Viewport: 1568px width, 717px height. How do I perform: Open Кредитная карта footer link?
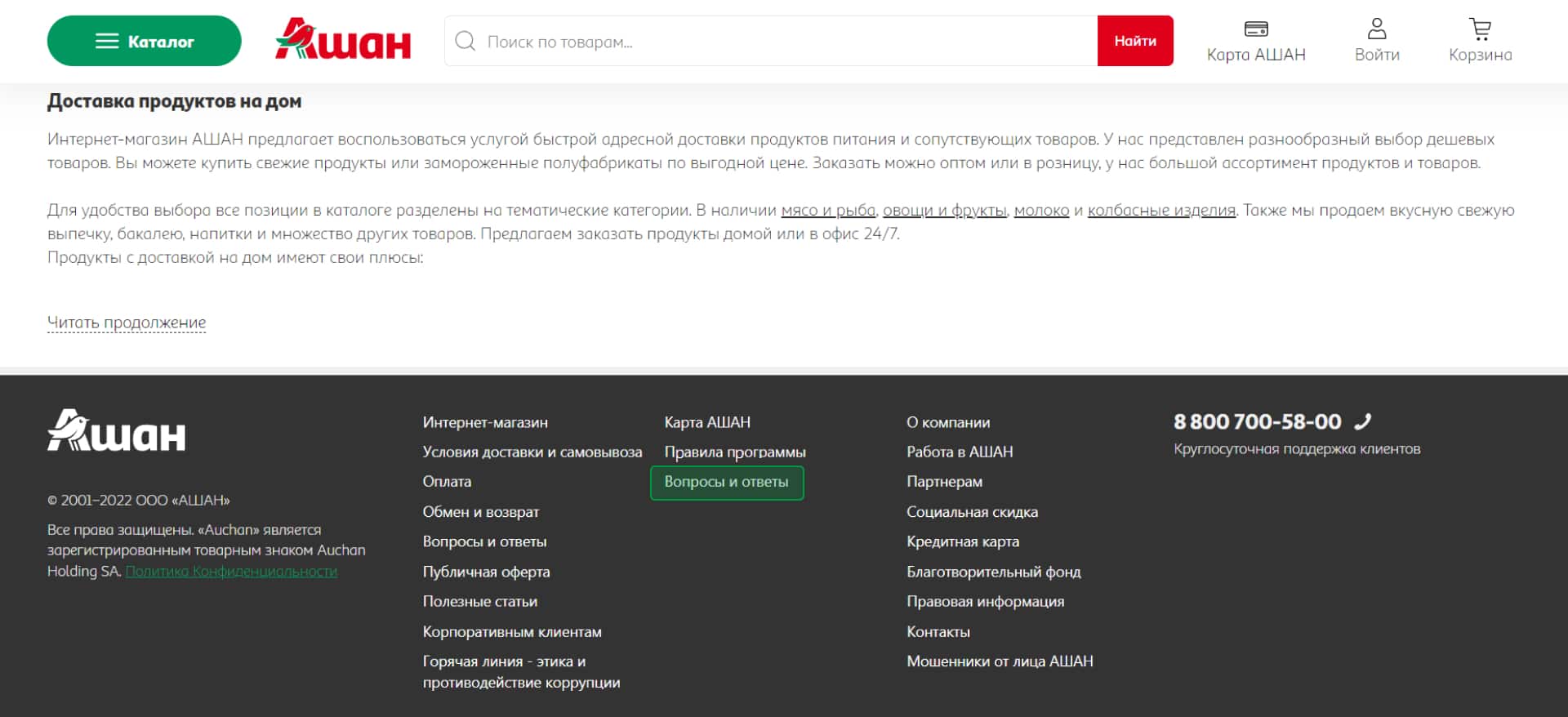[963, 542]
